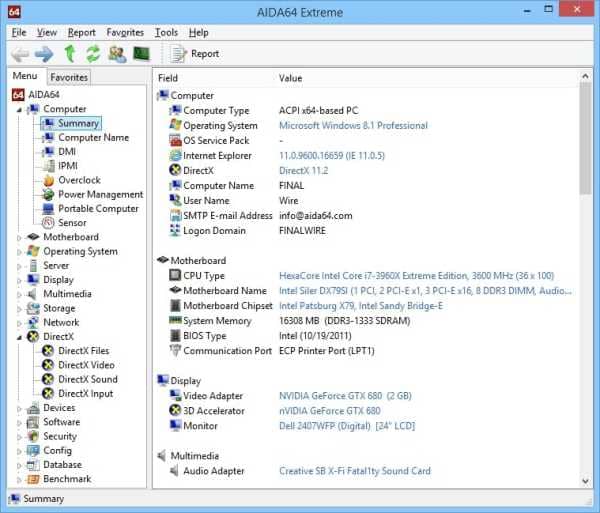The width and height of the screenshot is (600, 513).
Task: Select Computer Name in the tree
Action: click(x=93, y=137)
